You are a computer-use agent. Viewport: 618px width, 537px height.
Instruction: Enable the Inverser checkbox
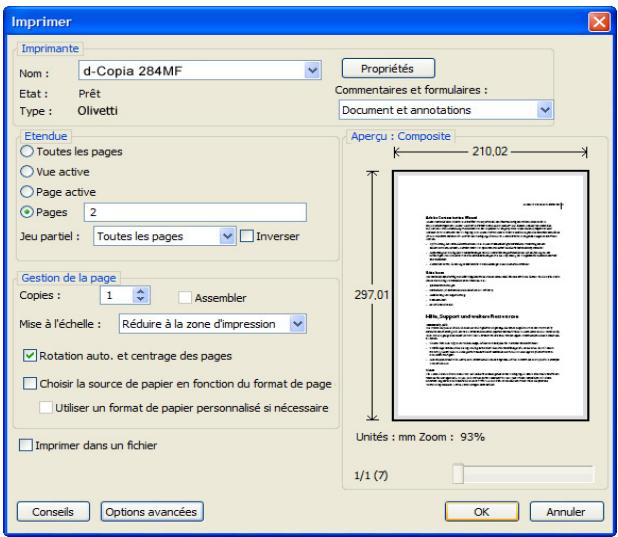(249, 236)
